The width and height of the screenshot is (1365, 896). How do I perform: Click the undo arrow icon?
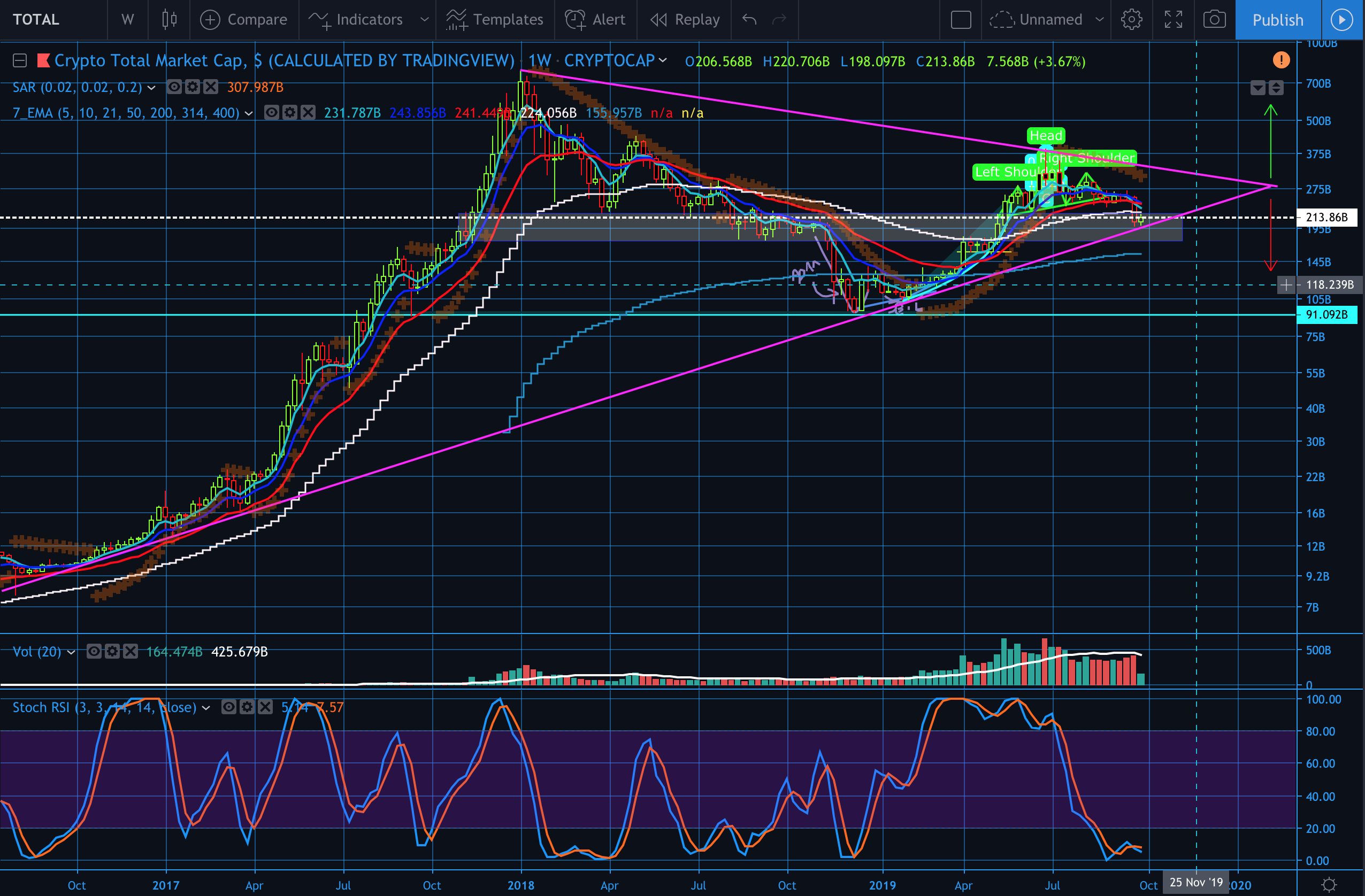749,19
